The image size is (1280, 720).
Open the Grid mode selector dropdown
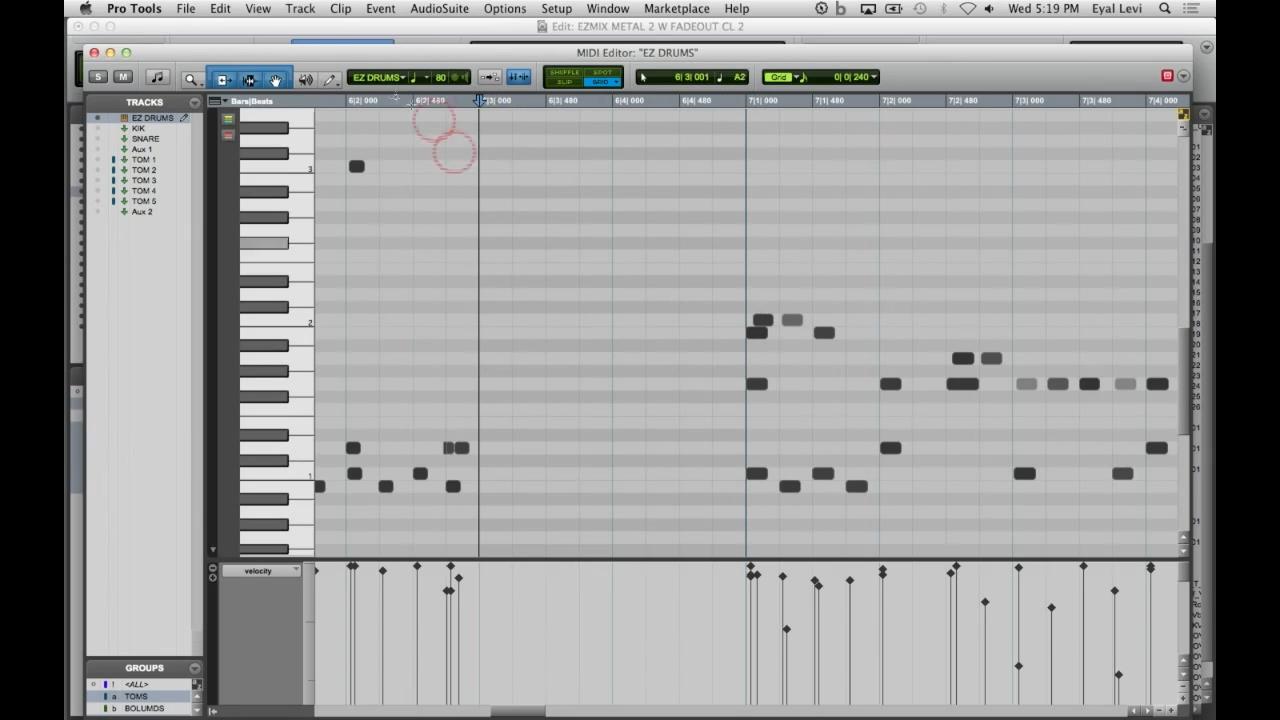click(783, 77)
